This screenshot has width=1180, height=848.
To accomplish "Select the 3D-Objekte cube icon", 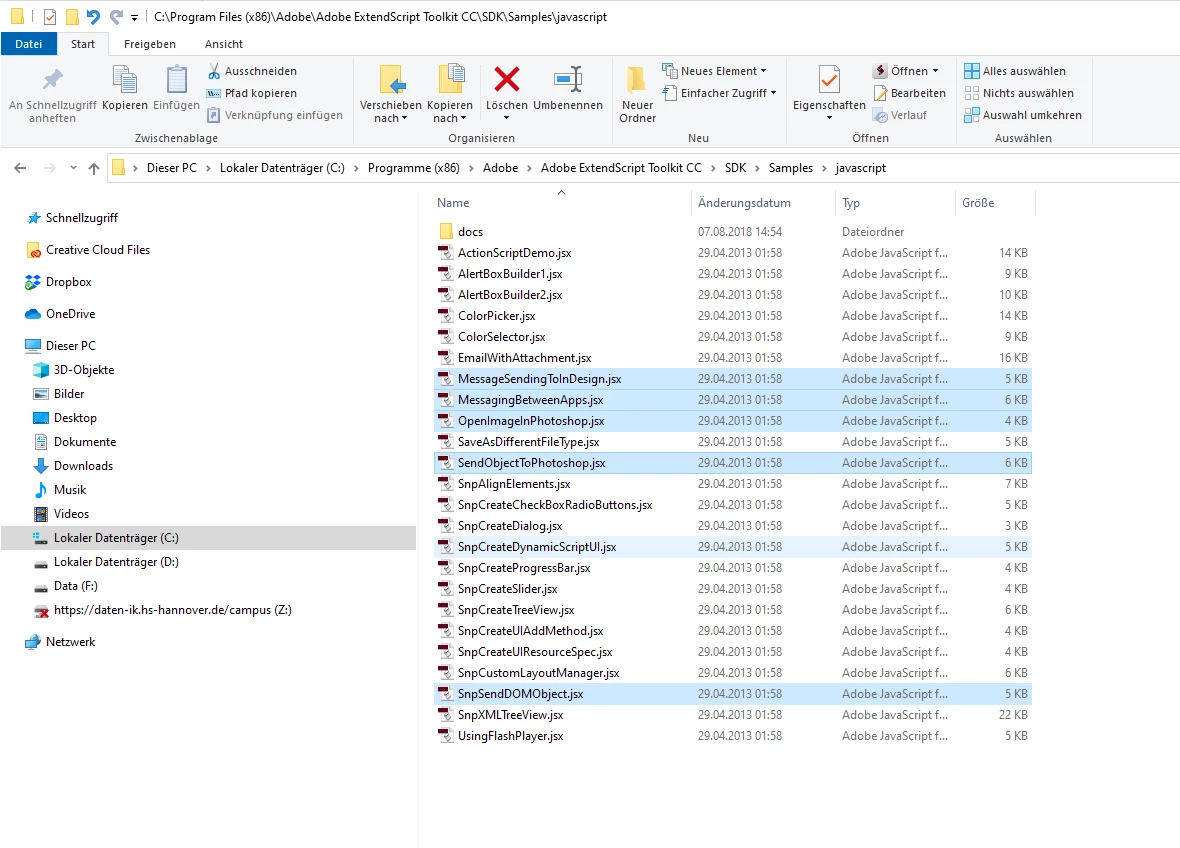I will [x=41, y=369].
